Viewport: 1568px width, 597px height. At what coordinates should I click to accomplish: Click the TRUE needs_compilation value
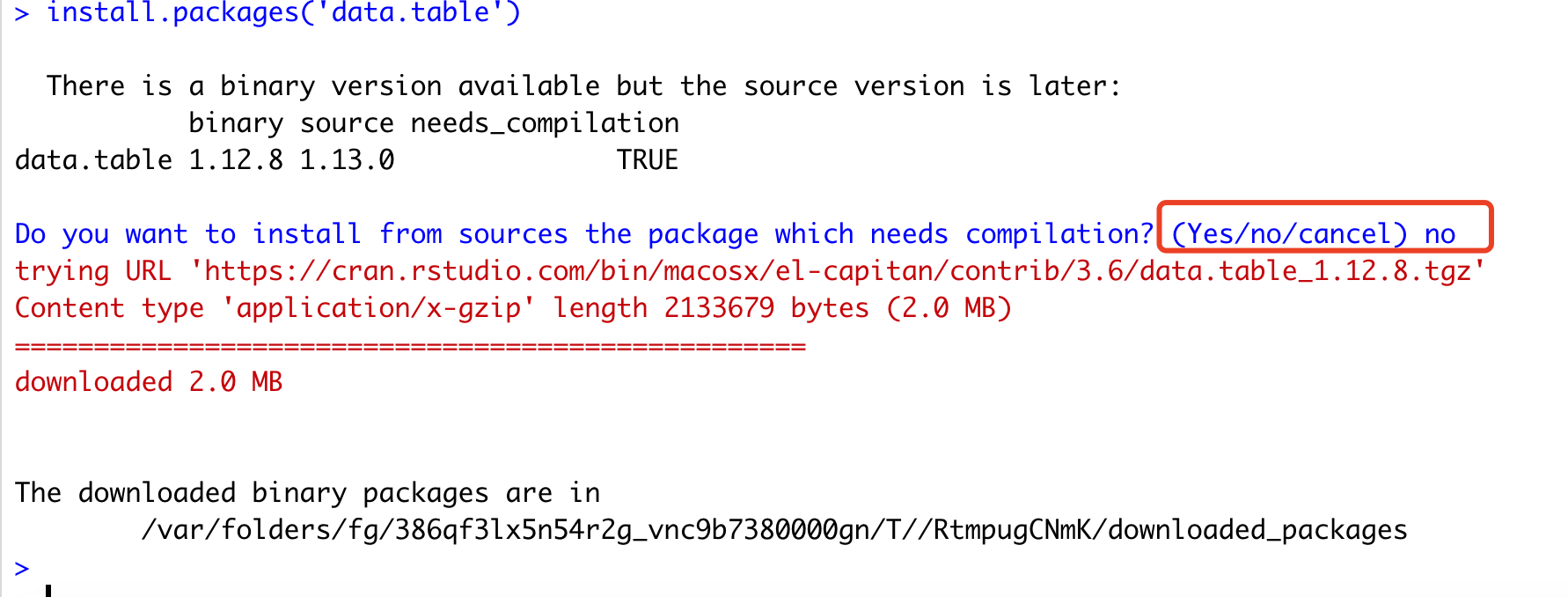click(x=647, y=160)
